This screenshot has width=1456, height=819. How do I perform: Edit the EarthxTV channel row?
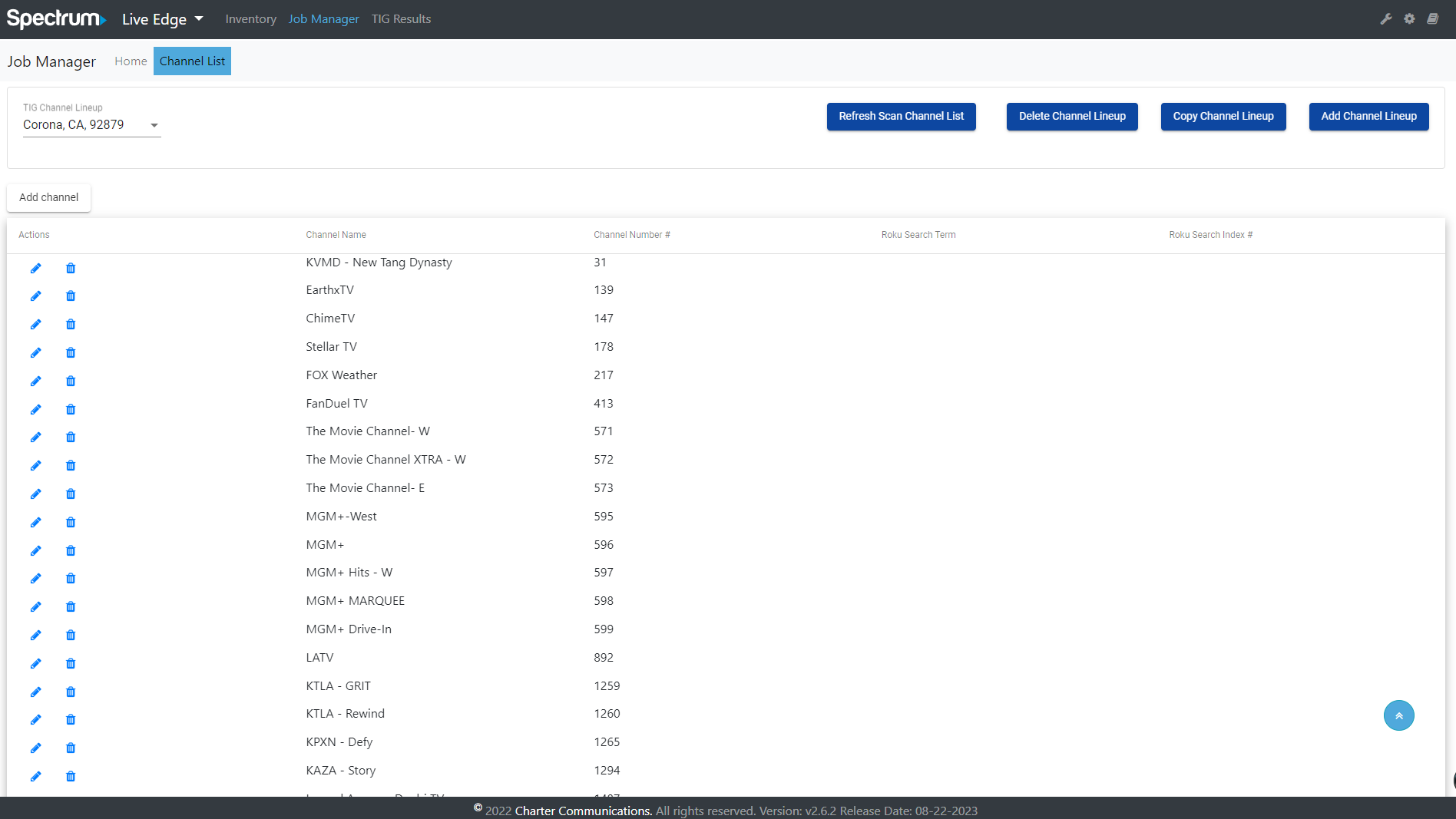36,296
